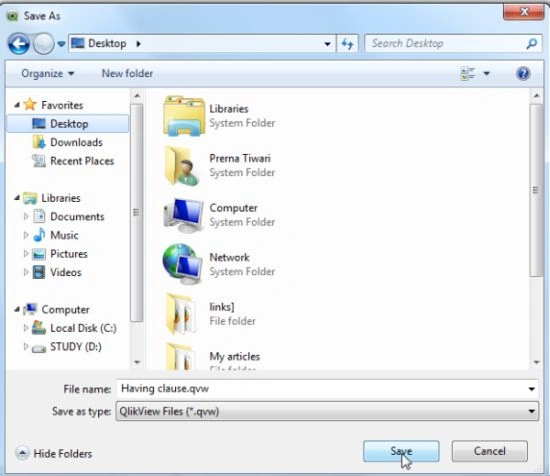Click the Pictures library icon

coord(39,254)
